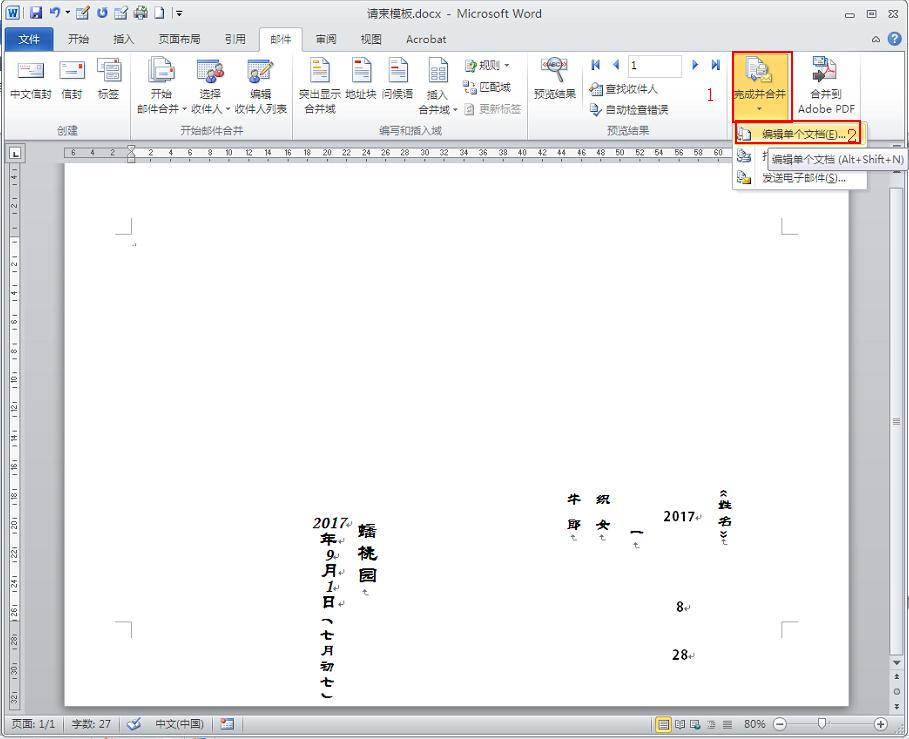Click the 标签 labels icon

click(108, 79)
